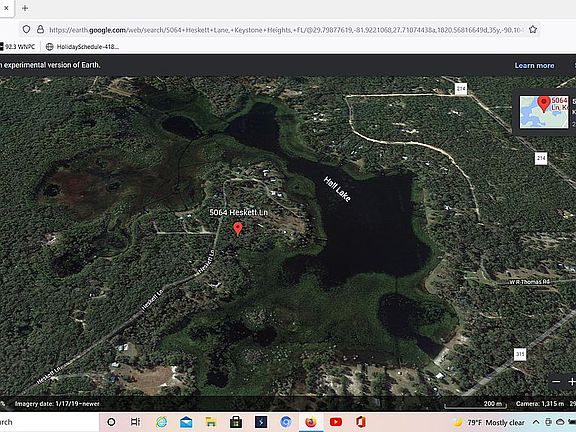
Task: Open the dark blue S app in taskbar
Action: (x=261, y=422)
